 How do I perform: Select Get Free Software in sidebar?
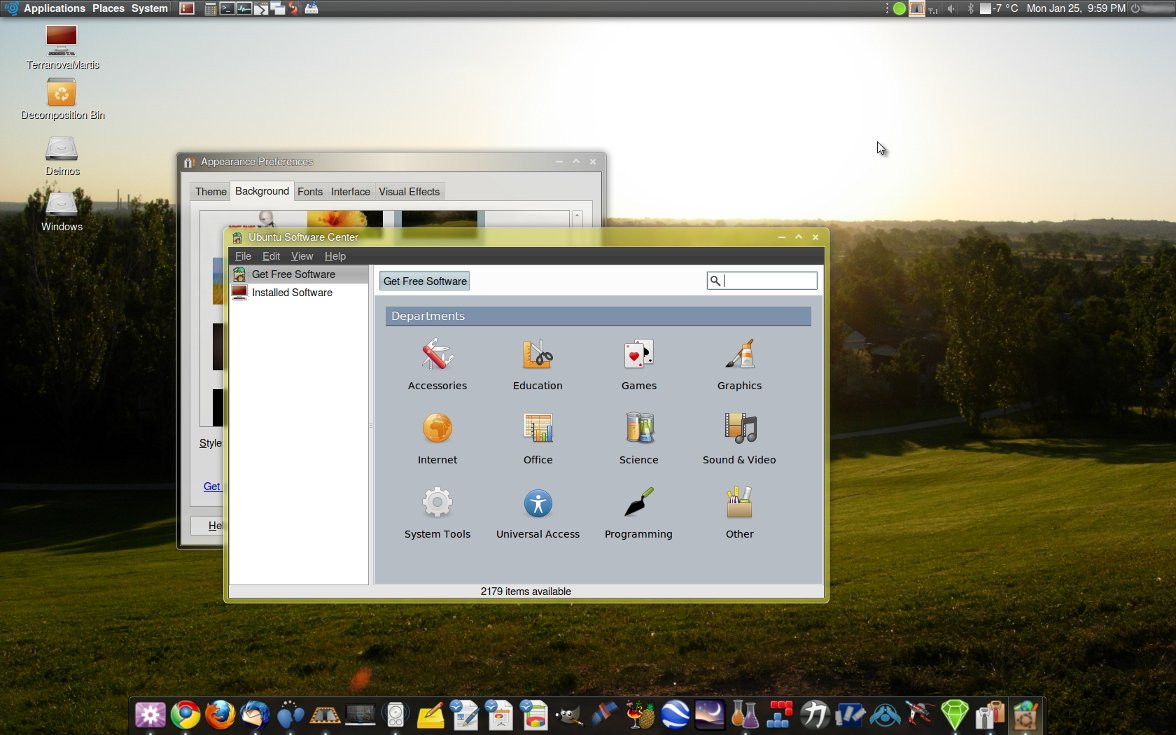click(x=298, y=274)
